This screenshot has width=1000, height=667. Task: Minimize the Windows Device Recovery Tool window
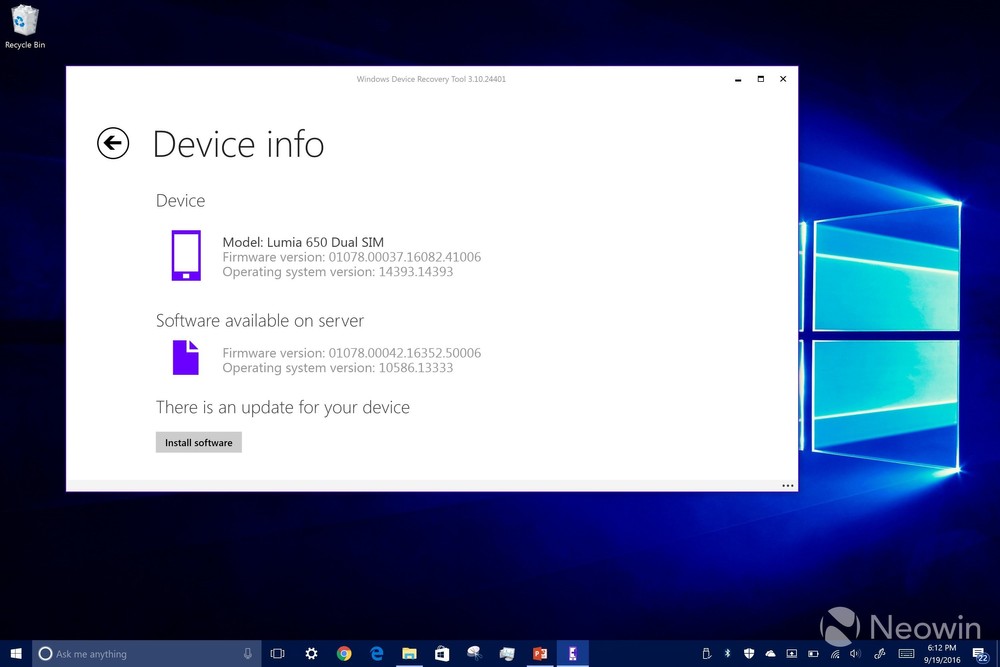point(738,79)
